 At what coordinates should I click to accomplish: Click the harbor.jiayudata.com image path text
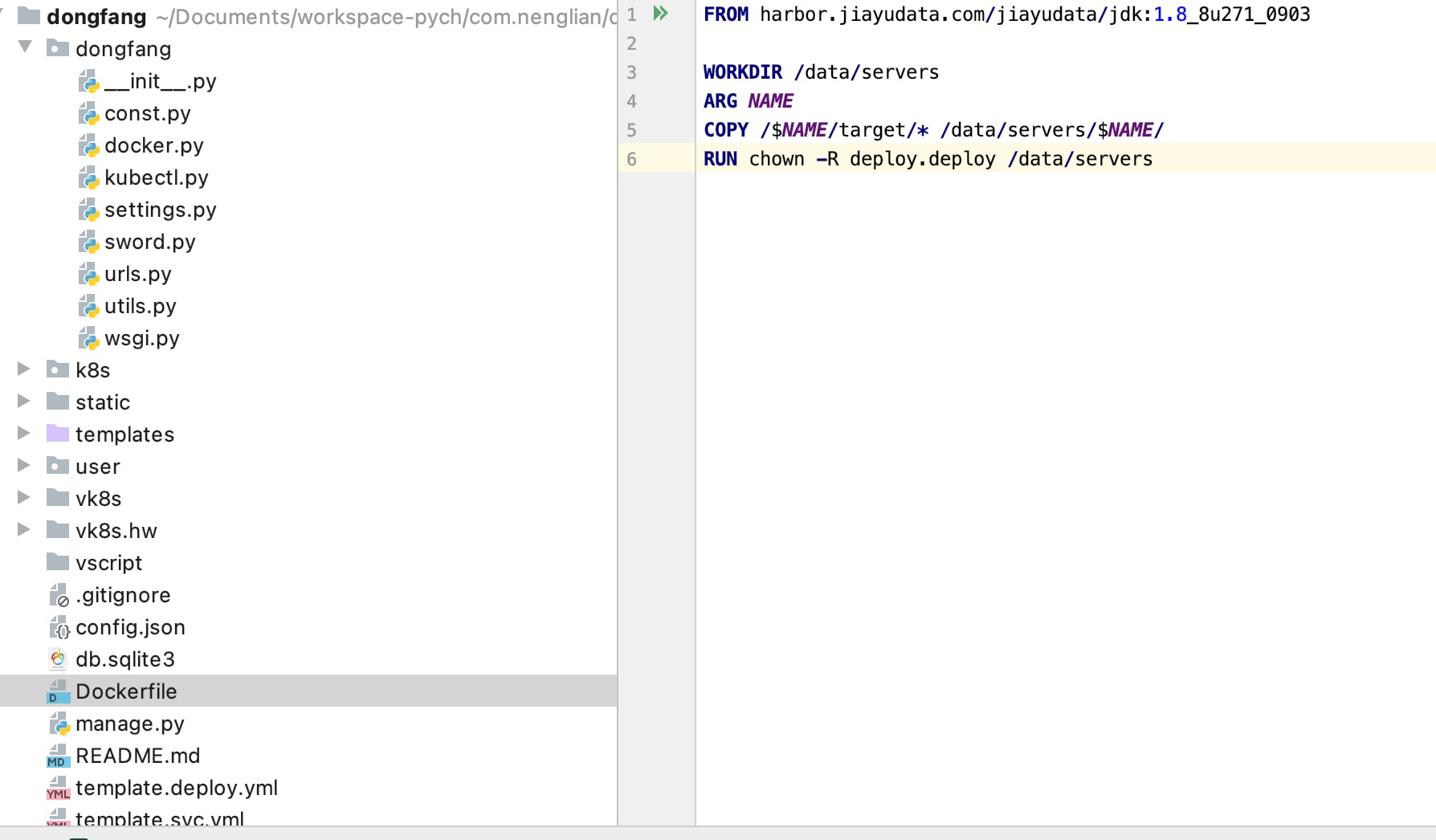click(1035, 14)
